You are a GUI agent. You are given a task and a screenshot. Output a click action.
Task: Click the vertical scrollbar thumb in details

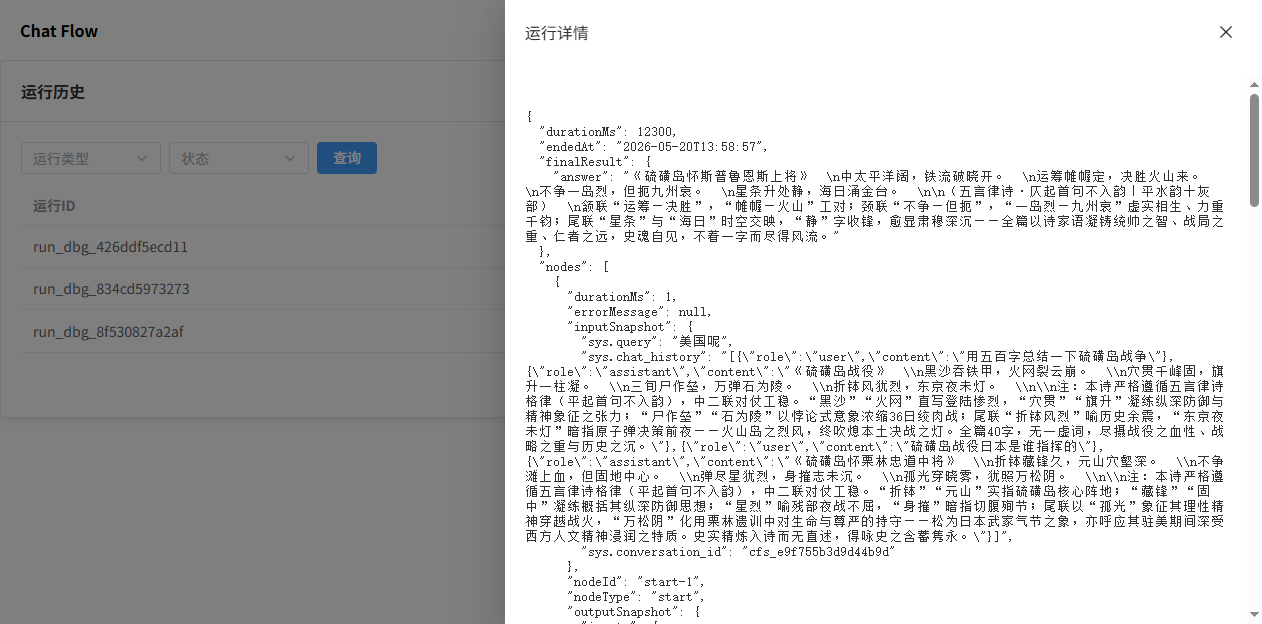pyautogui.click(x=1254, y=150)
